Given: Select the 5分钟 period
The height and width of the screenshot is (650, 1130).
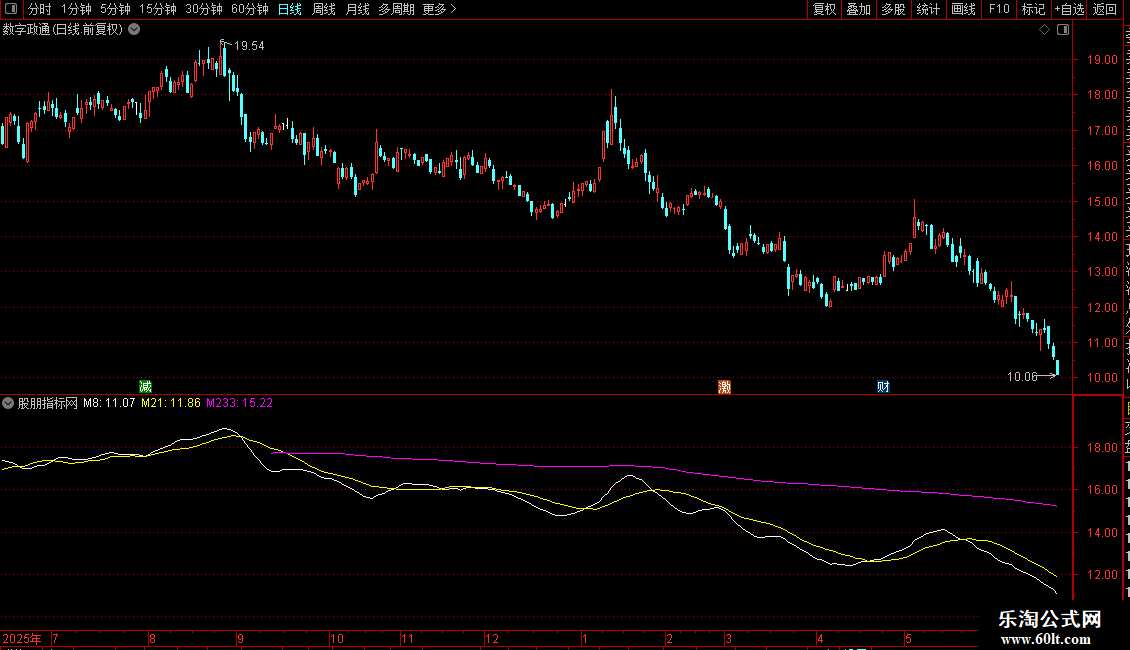Looking at the screenshot, I should coord(115,9).
